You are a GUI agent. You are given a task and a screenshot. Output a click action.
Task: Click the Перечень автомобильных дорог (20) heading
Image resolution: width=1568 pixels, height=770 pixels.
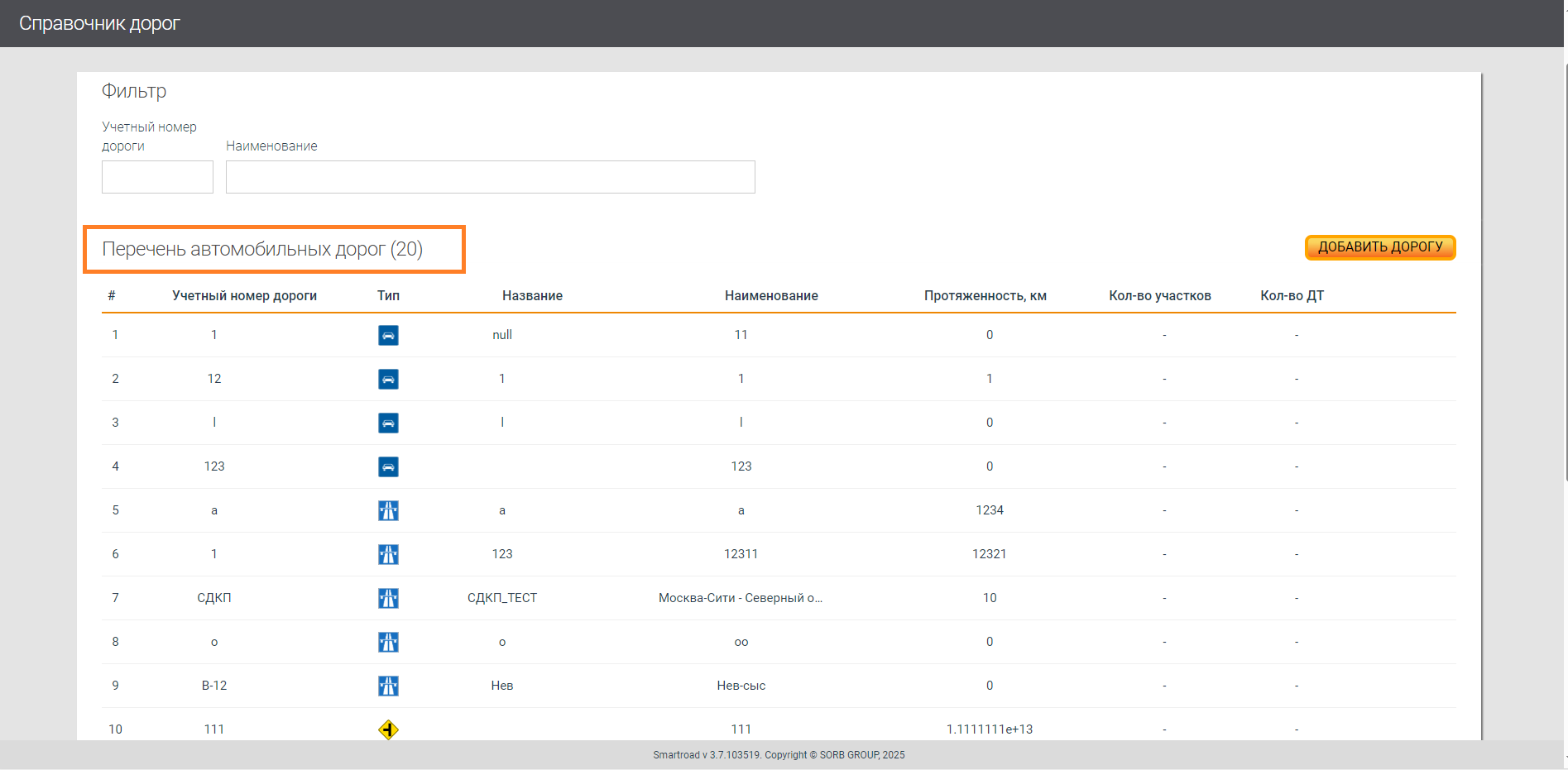(x=262, y=249)
